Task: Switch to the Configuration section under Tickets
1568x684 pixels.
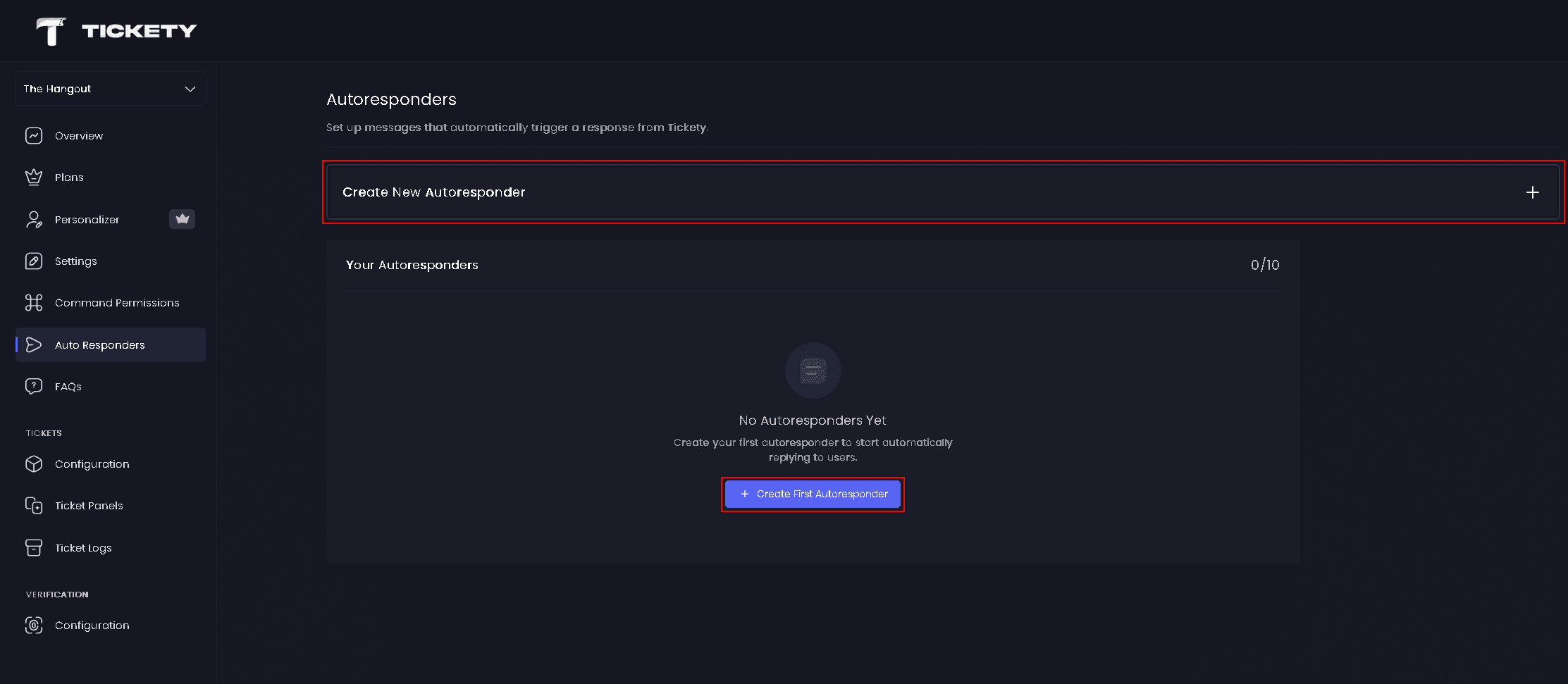Action: 92,464
